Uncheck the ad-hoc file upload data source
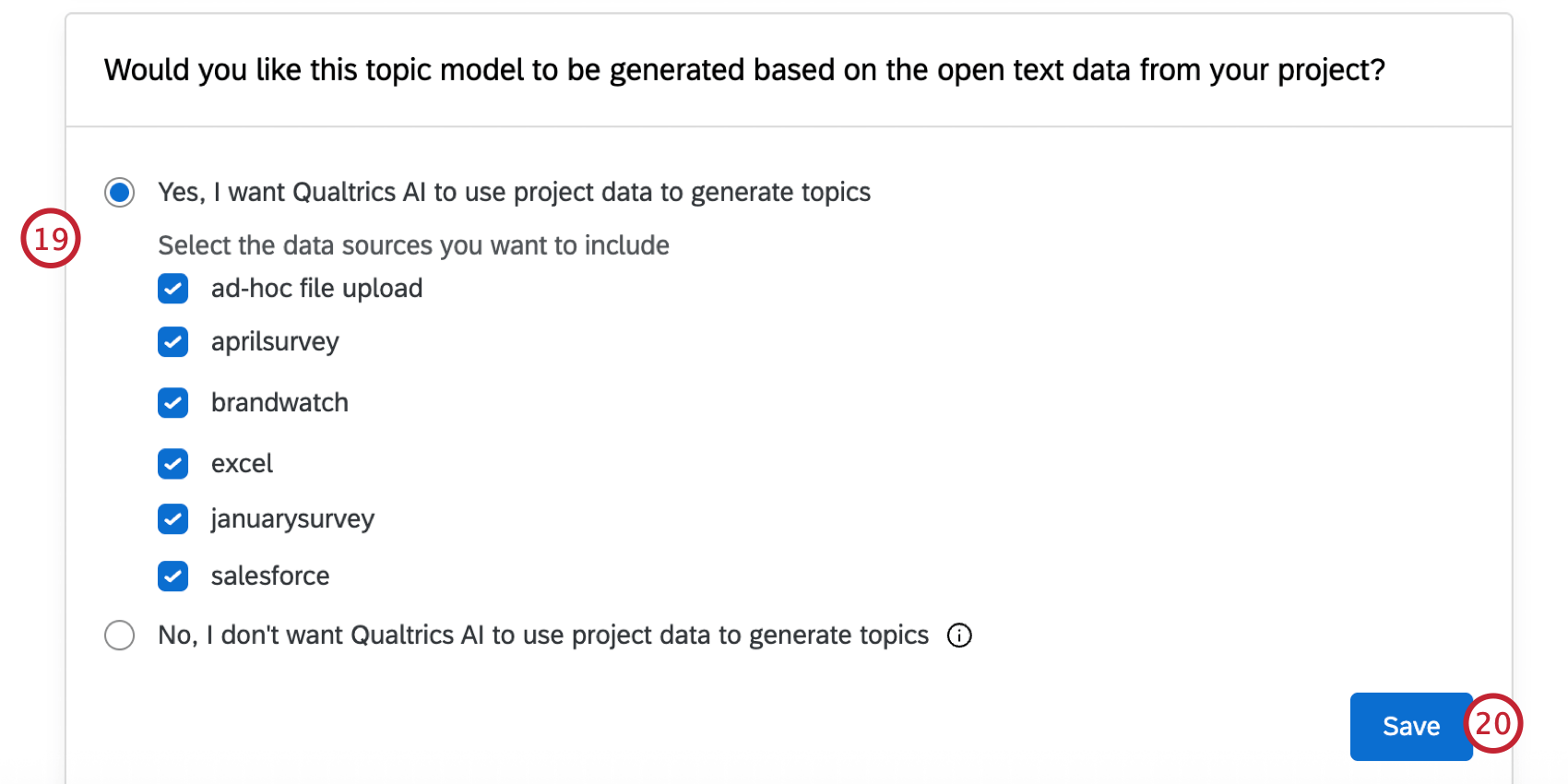Viewport: 1568px width, 784px height. click(172, 289)
